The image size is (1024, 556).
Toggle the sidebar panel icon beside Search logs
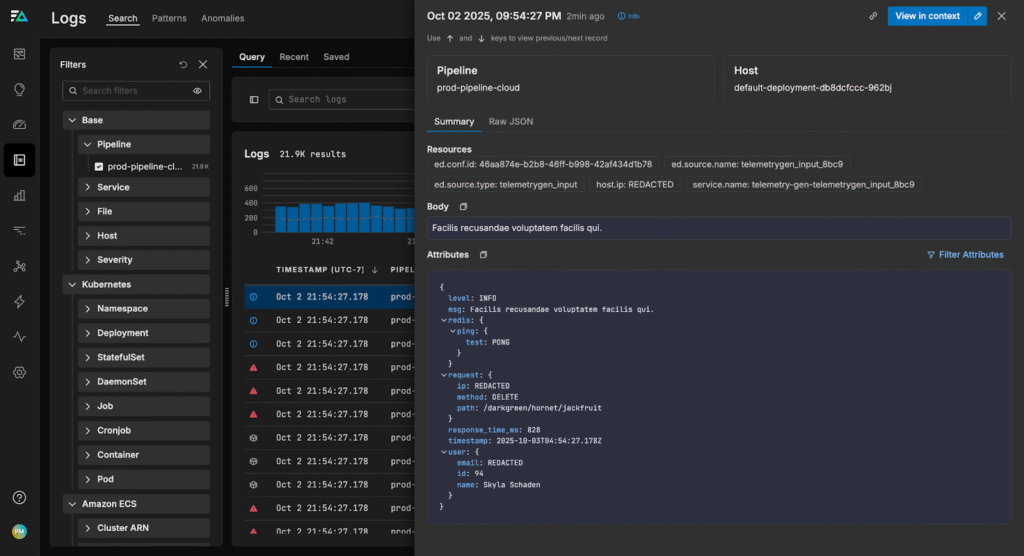[254, 100]
